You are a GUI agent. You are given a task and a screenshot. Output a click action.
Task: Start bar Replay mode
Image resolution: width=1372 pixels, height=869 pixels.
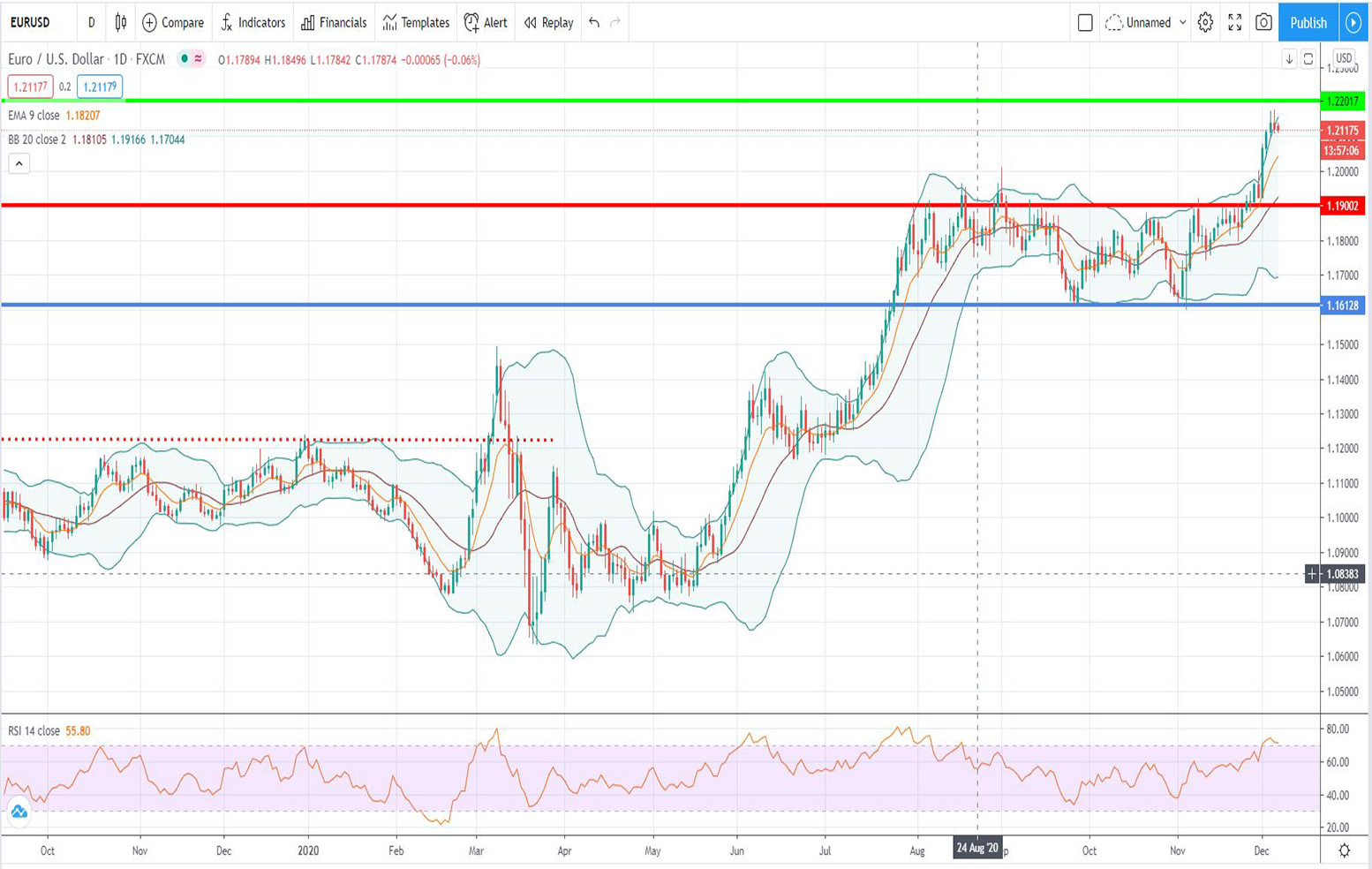pos(548,23)
